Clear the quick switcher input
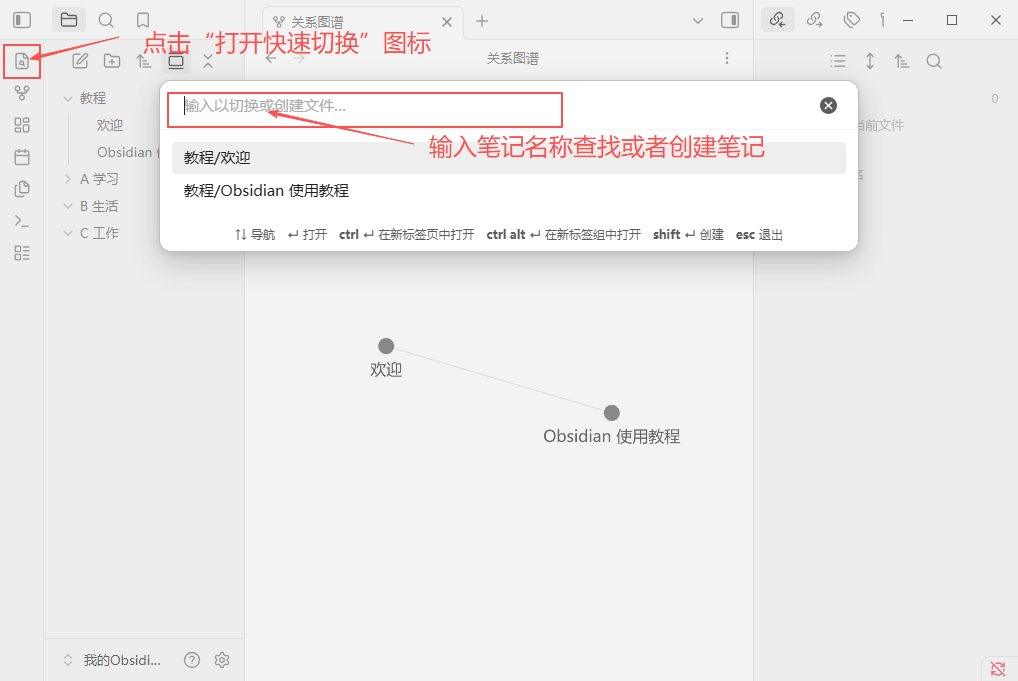The width and height of the screenshot is (1018, 681). click(x=828, y=105)
